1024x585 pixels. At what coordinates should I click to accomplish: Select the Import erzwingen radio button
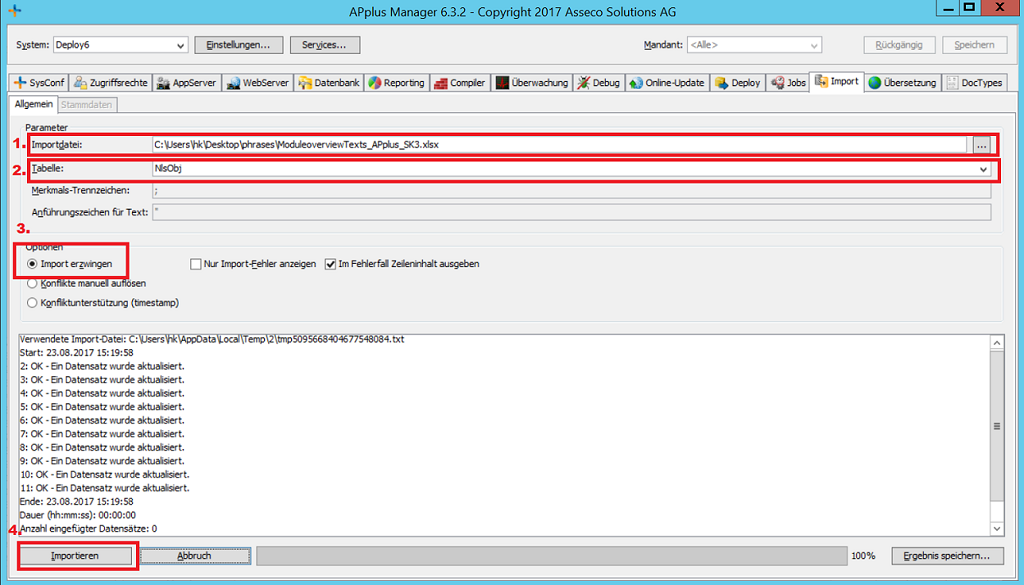tap(32, 264)
